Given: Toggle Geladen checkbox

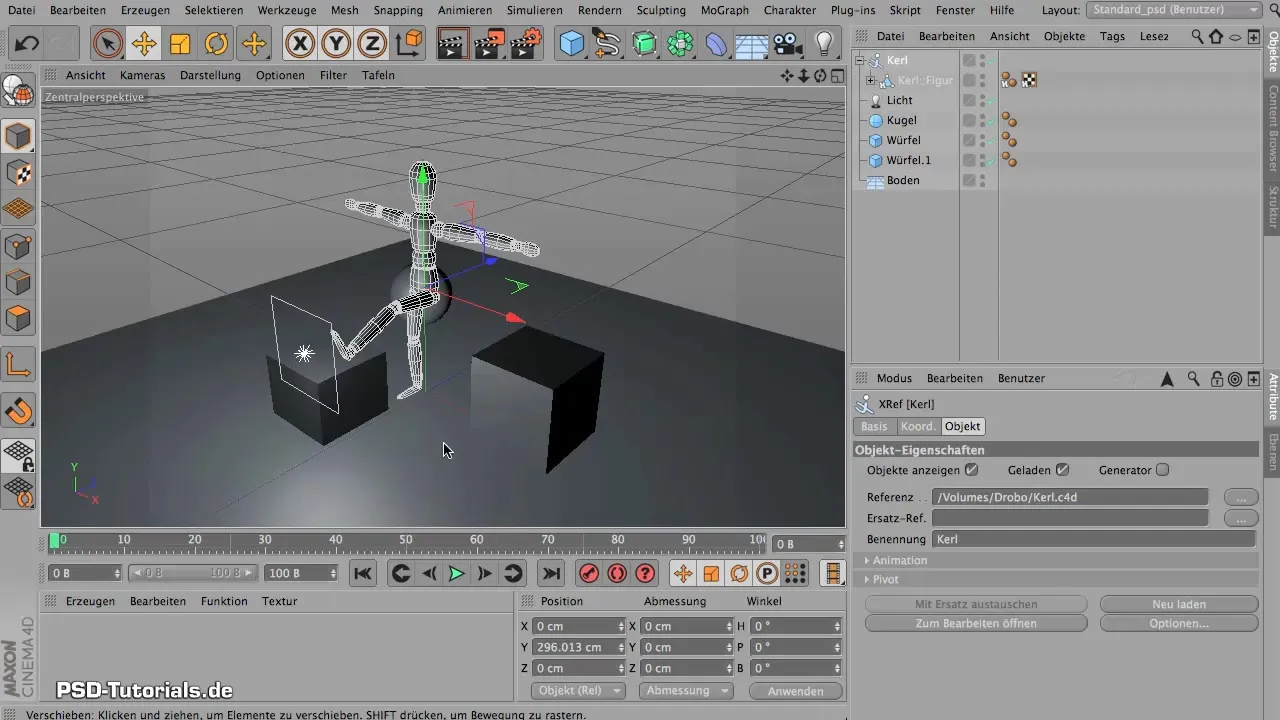Looking at the screenshot, I should click(x=1063, y=469).
